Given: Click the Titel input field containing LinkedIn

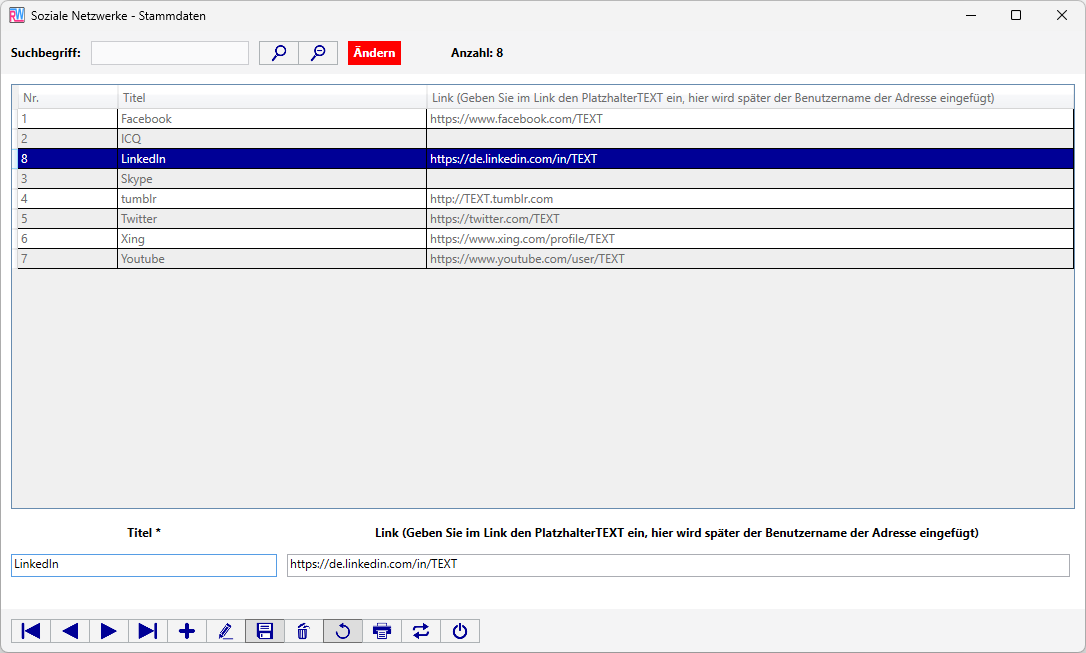Looking at the screenshot, I should click(144, 565).
